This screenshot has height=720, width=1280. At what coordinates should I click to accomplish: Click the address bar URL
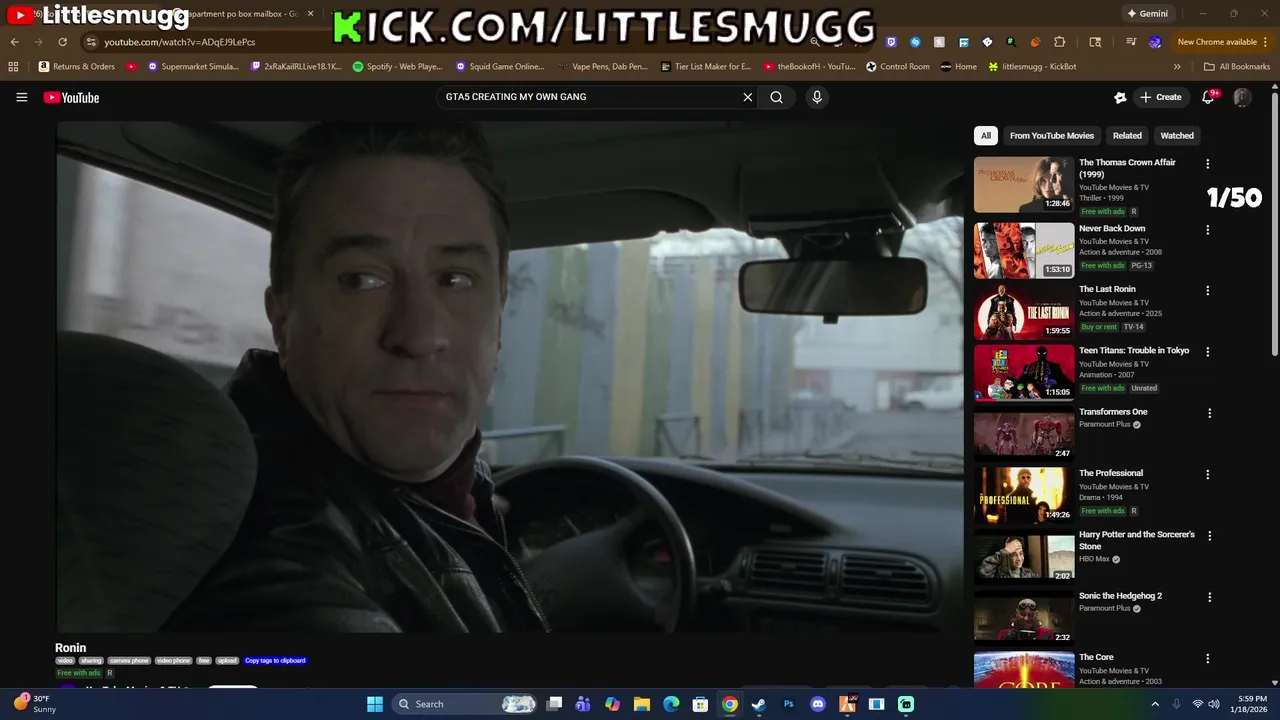(x=180, y=42)
